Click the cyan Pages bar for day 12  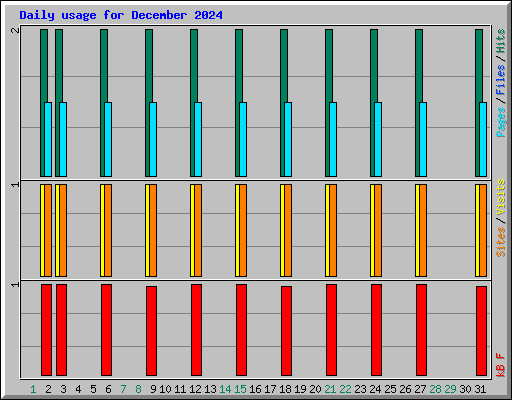198,139
